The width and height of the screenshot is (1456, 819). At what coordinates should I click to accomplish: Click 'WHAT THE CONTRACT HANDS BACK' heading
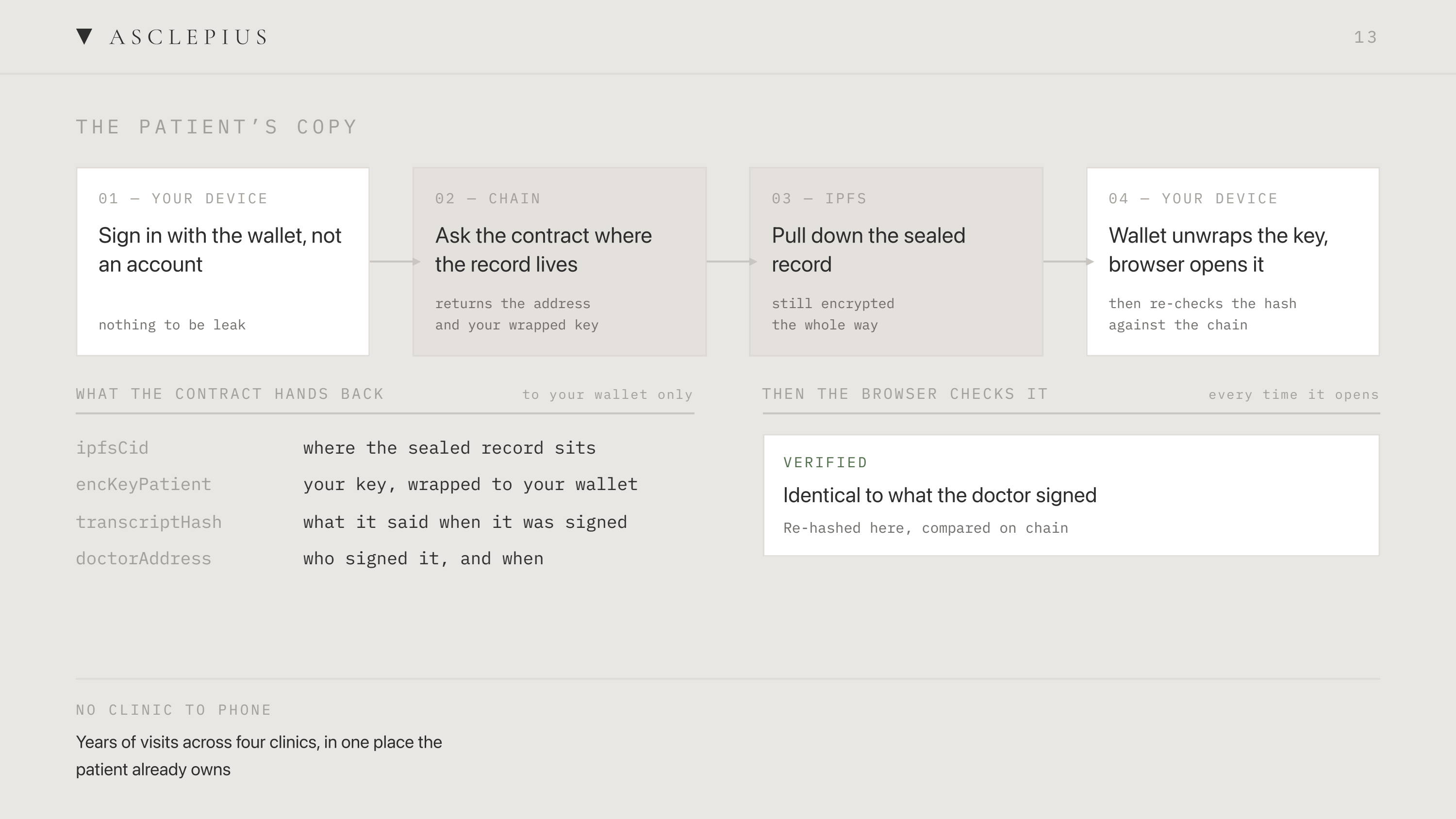(x=230, y=394)
